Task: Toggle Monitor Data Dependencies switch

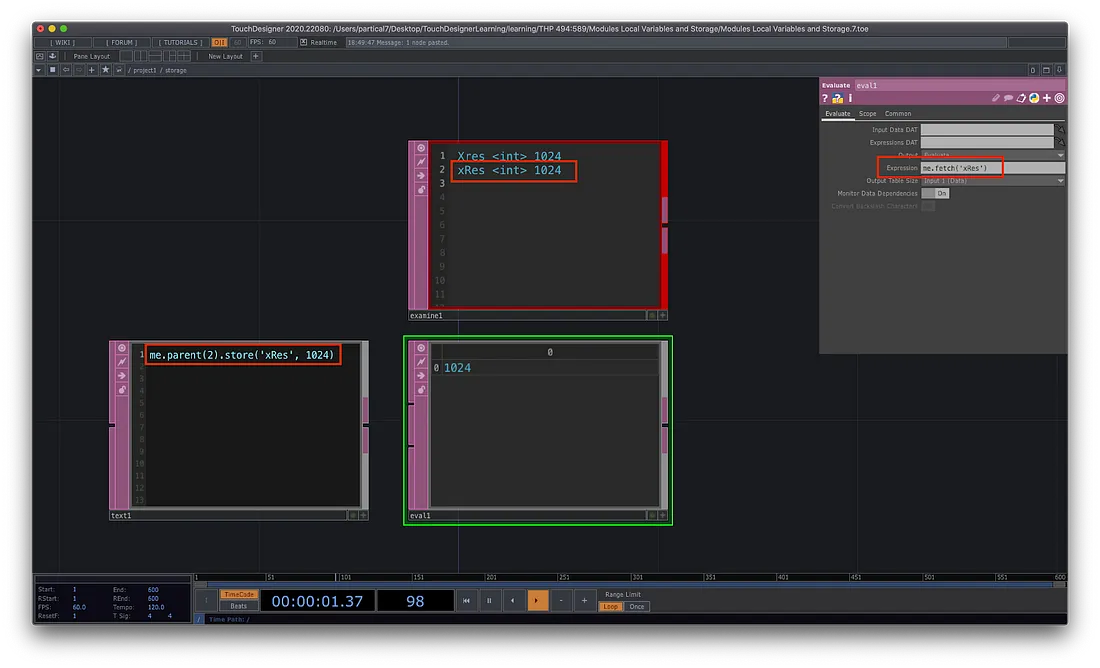Action: click(935, 193)
